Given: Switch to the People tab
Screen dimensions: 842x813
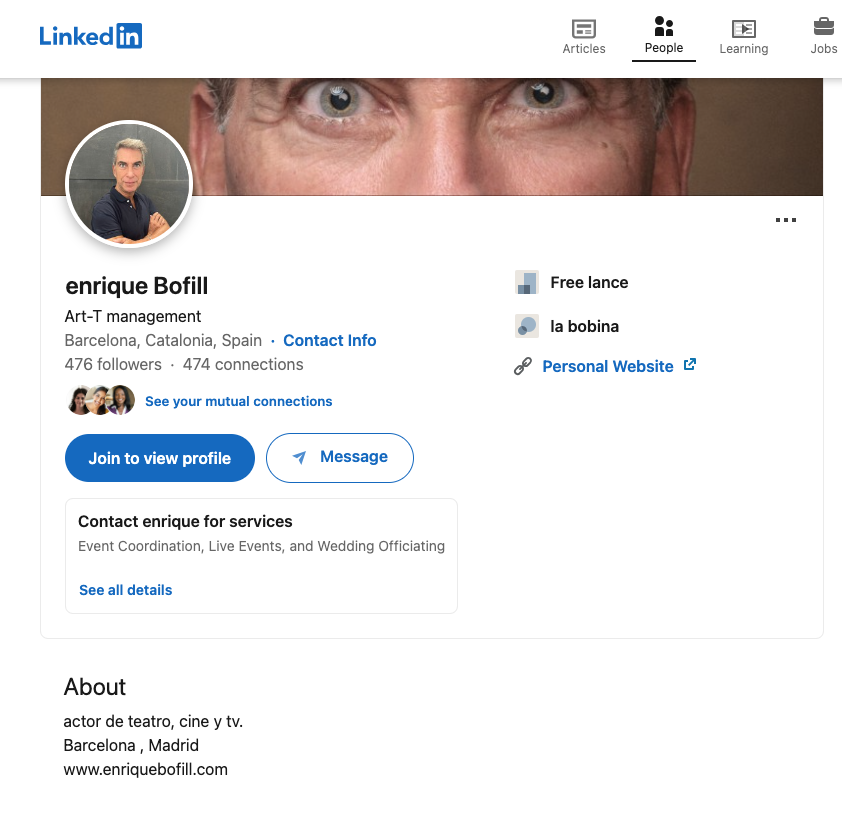Looking at the screenshot, I should [664, 35].
